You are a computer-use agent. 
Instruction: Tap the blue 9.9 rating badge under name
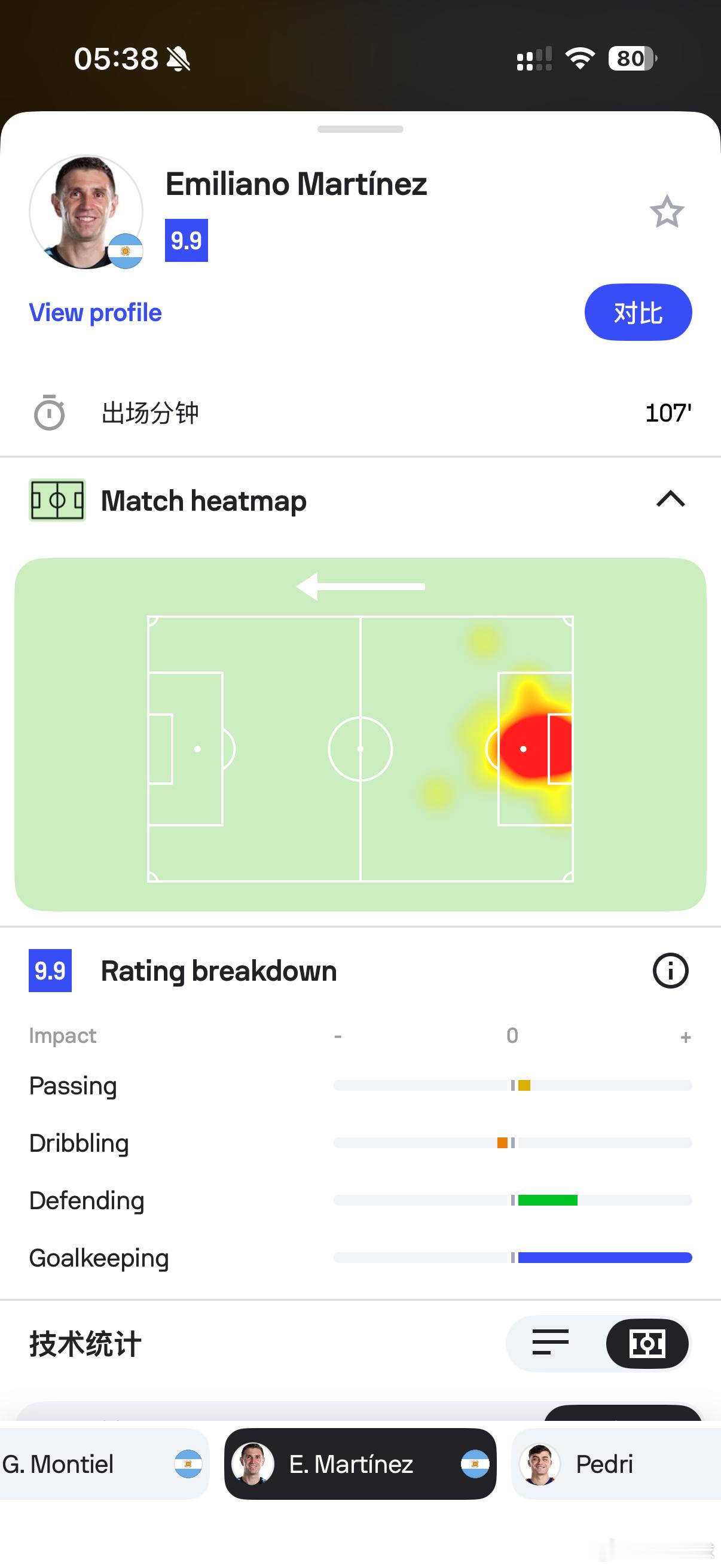[186, 240]
